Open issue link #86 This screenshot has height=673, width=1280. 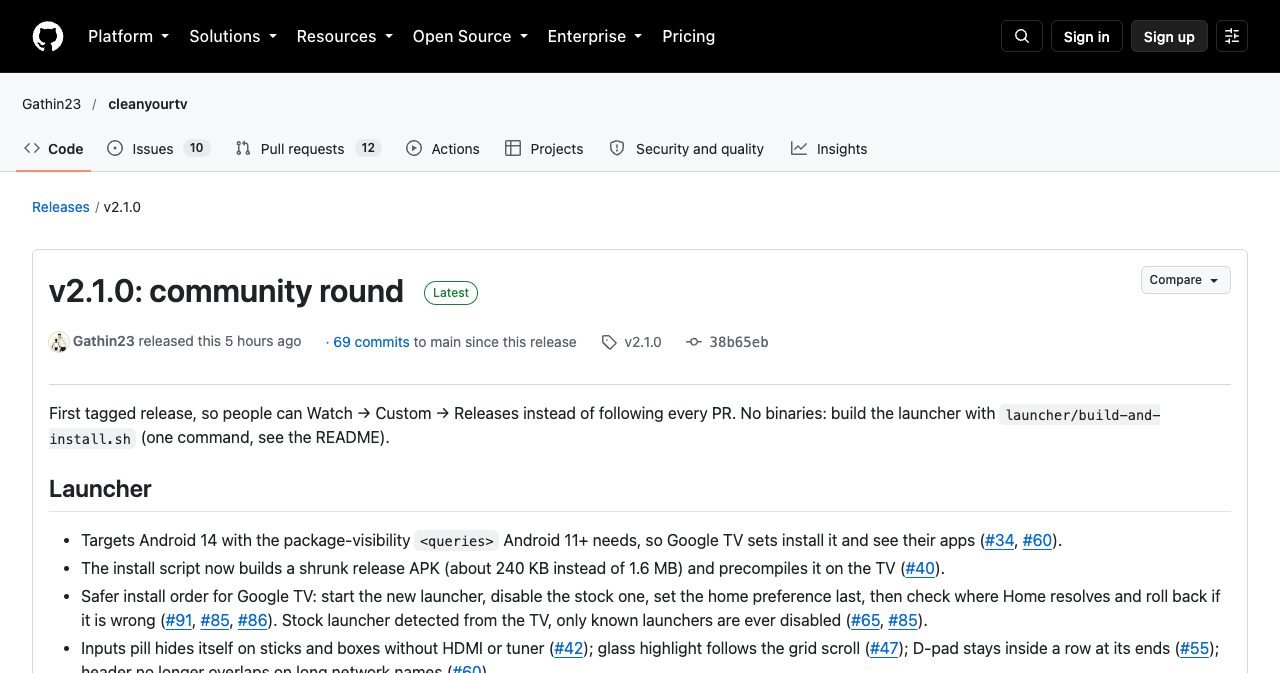pyautogui.click(x=253, y=620)
